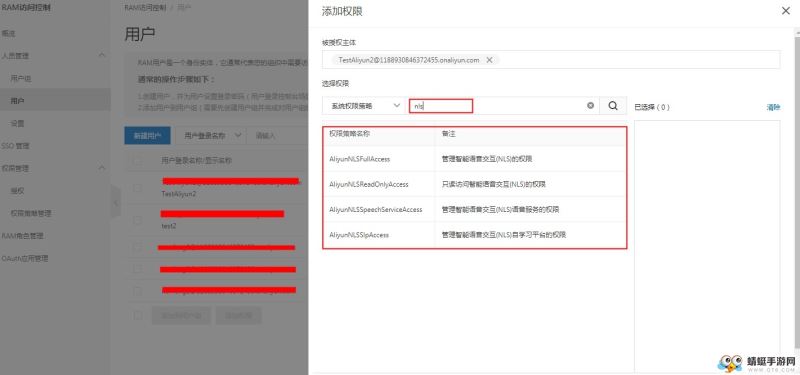Image resolution: width=800 pixels, height=375 pixels.
Task: Click the TestAliyun2 display name in user list
Action: coord(179,194)
